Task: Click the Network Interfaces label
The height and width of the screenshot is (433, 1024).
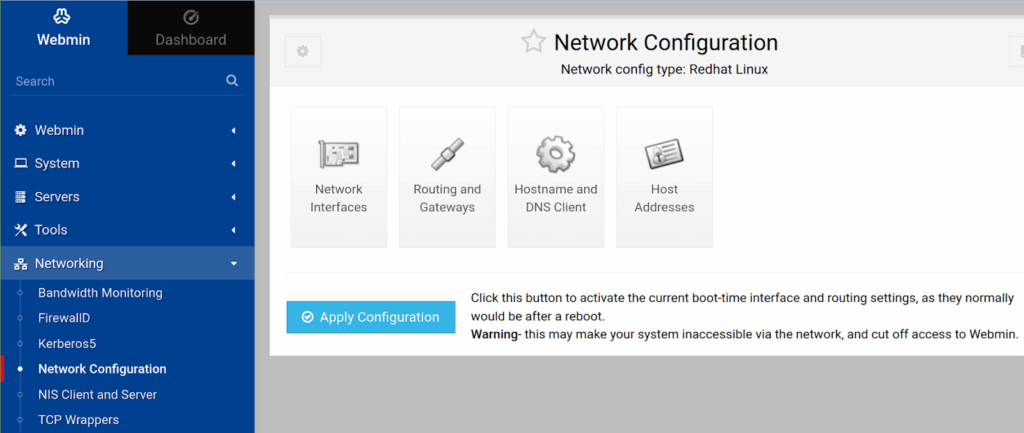Action: tap(338, 199)
